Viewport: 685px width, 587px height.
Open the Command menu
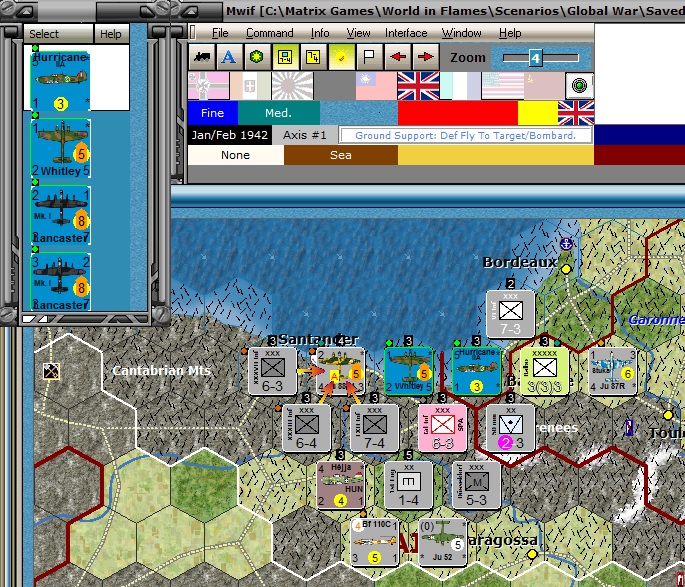(270, 33)
